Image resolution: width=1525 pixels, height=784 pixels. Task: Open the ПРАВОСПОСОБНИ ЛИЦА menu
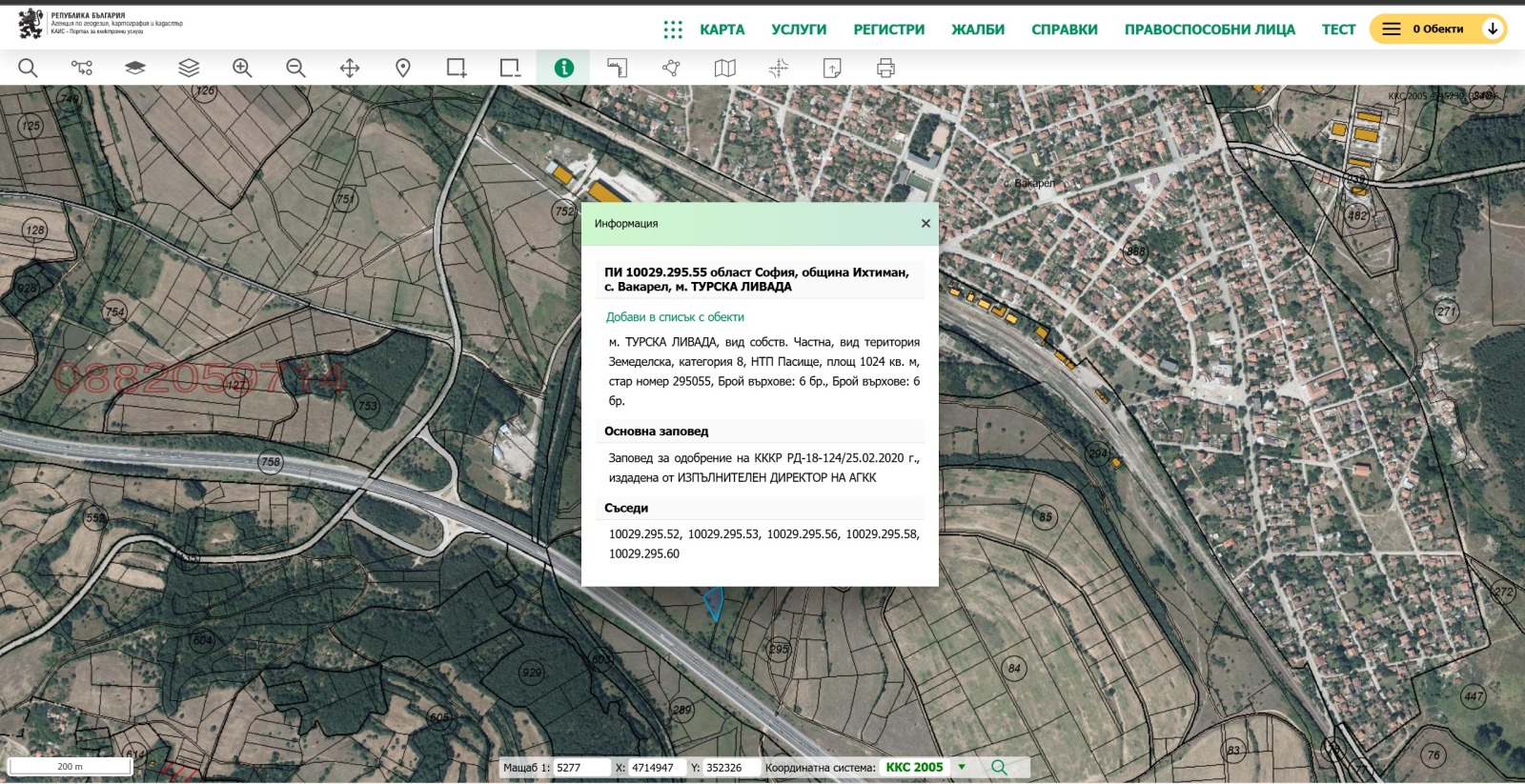(1210, 30)
